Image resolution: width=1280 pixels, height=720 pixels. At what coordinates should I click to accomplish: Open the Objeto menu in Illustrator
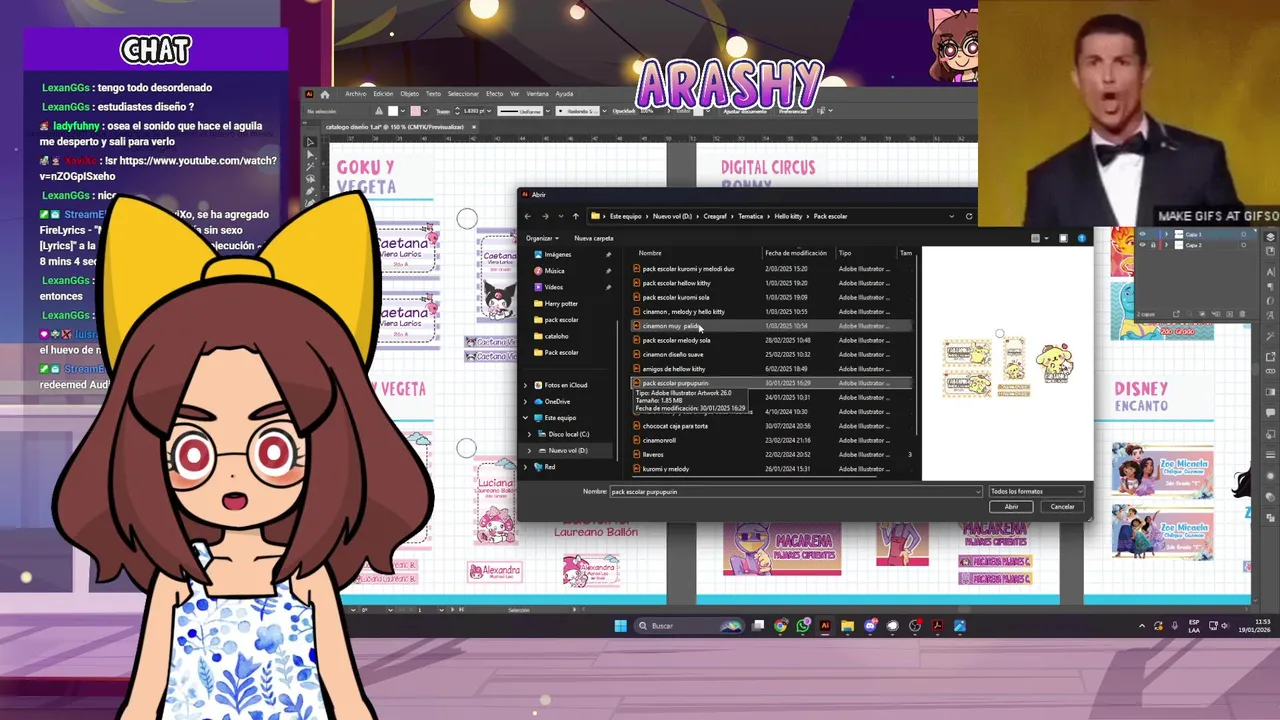point(409,94)
